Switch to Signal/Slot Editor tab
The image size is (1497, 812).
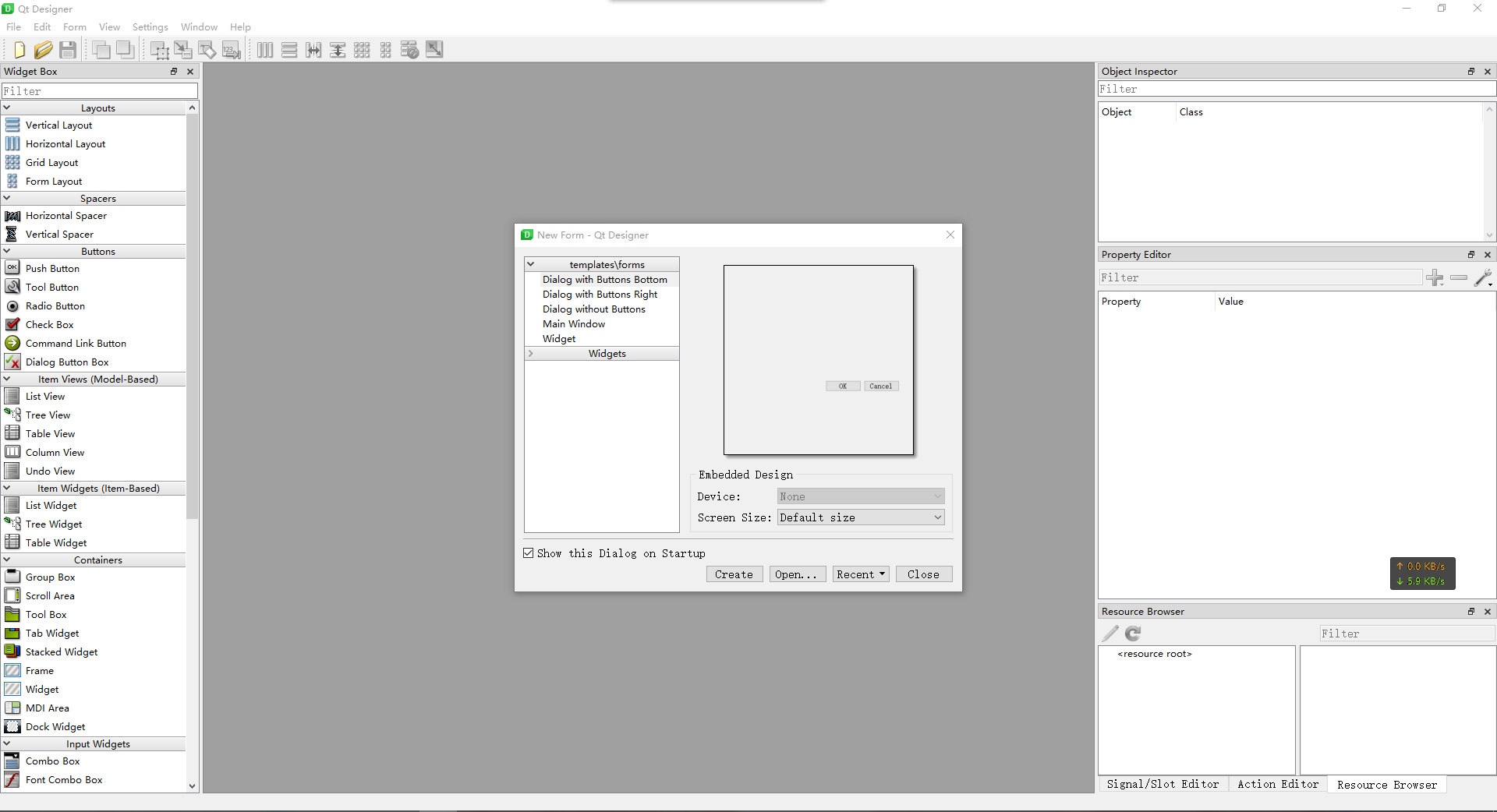1163,784
